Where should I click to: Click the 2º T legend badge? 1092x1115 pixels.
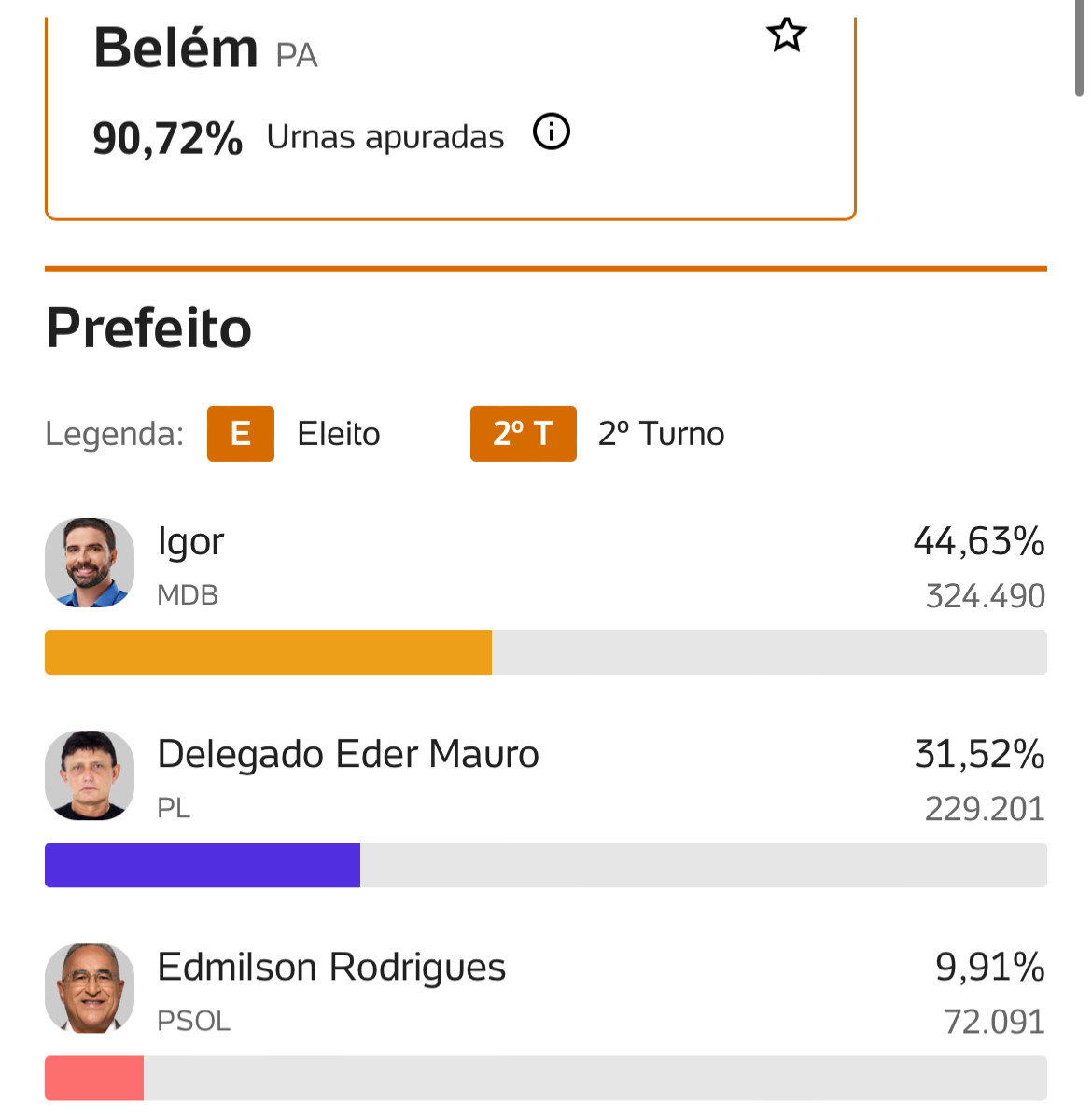523,434
